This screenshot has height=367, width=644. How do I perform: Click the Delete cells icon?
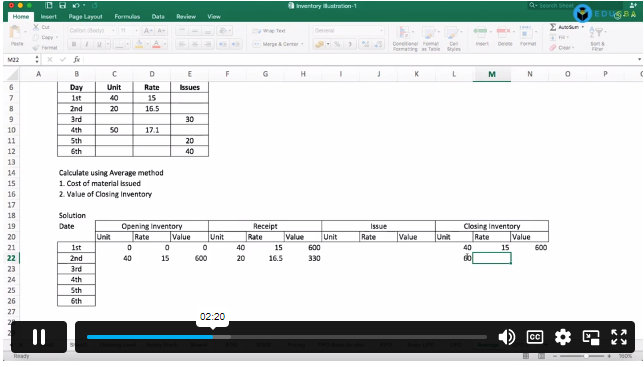click(x=503, y=32)
